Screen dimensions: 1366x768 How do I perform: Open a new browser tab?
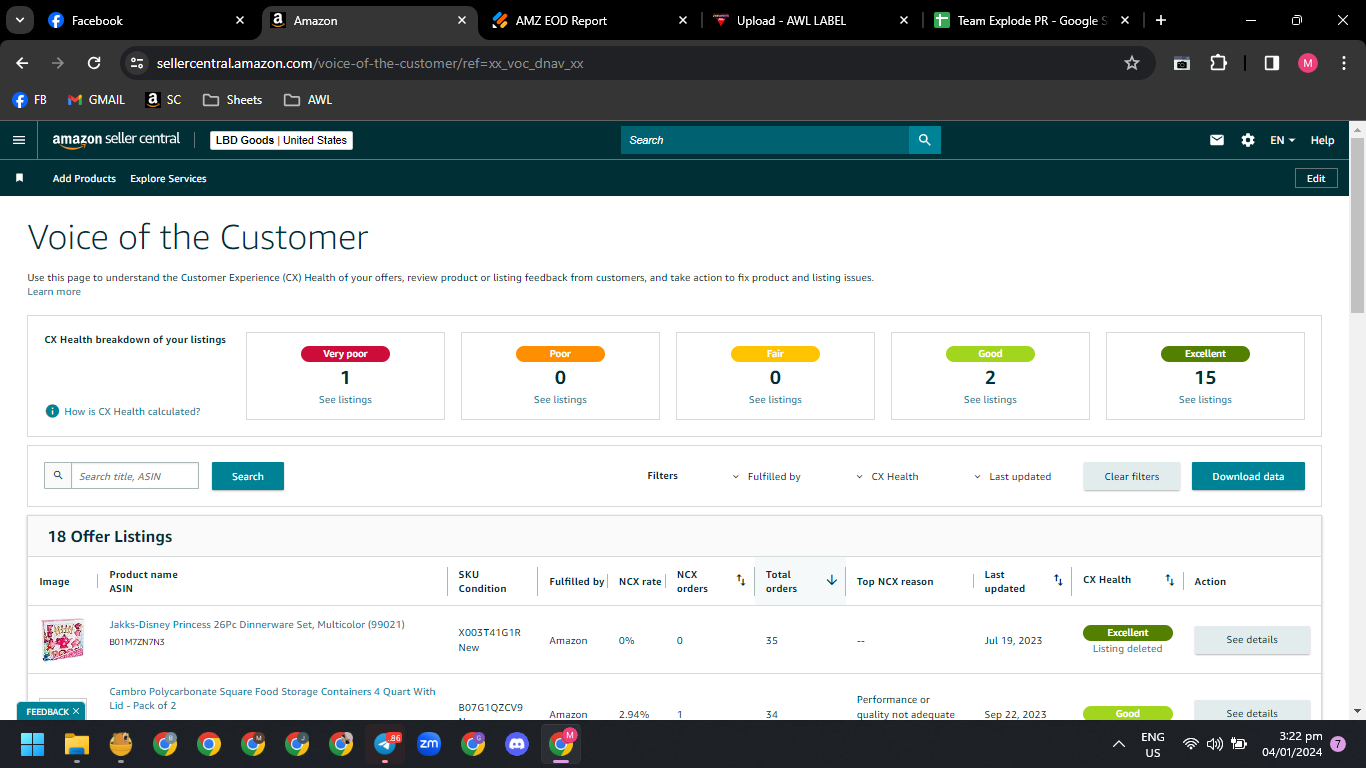[x=1160, y=20]
